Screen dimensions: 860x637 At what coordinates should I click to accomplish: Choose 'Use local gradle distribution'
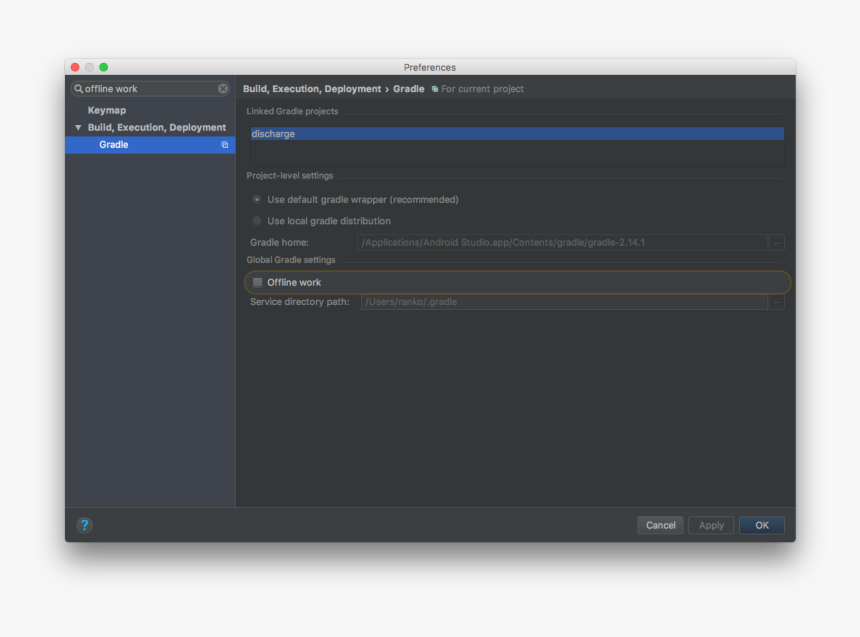257,221
